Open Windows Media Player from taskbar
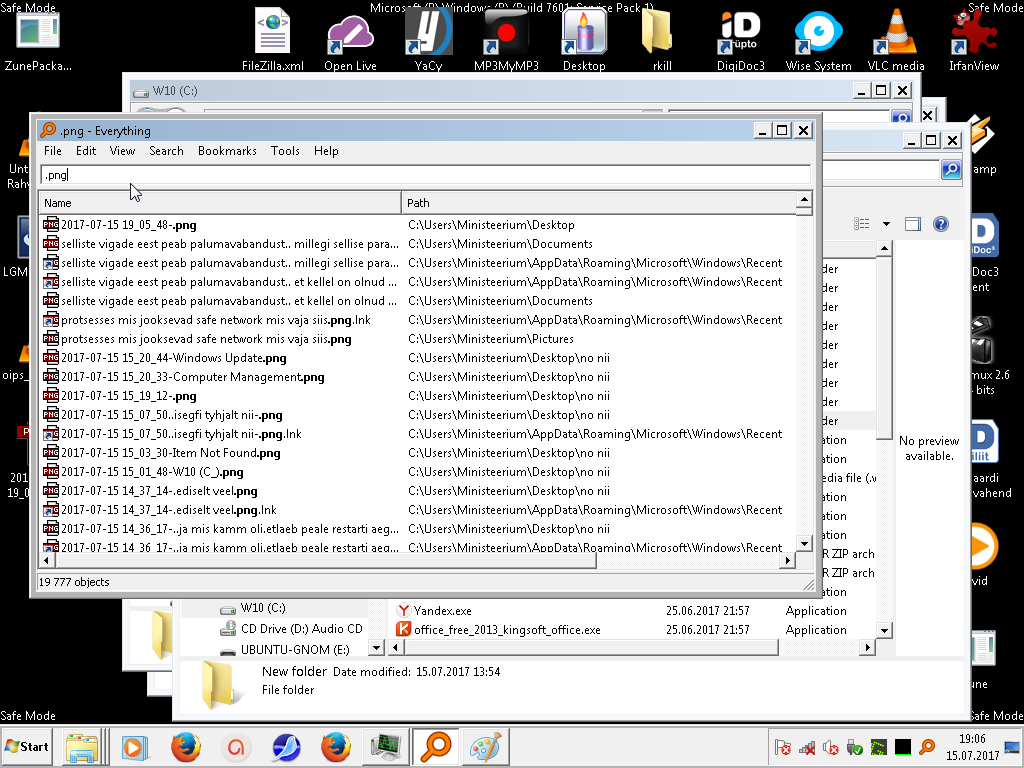Screen dimensions: 1024x768 coord(133,746)
